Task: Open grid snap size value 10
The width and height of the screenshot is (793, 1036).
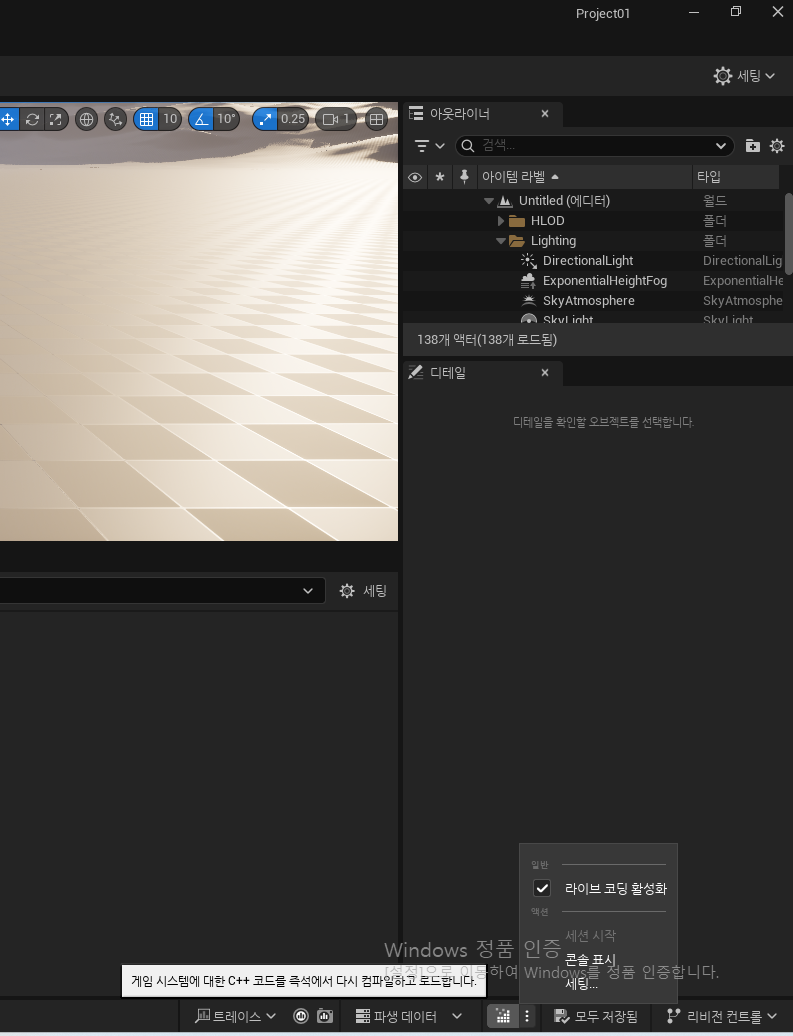Action: click(170, 120)
